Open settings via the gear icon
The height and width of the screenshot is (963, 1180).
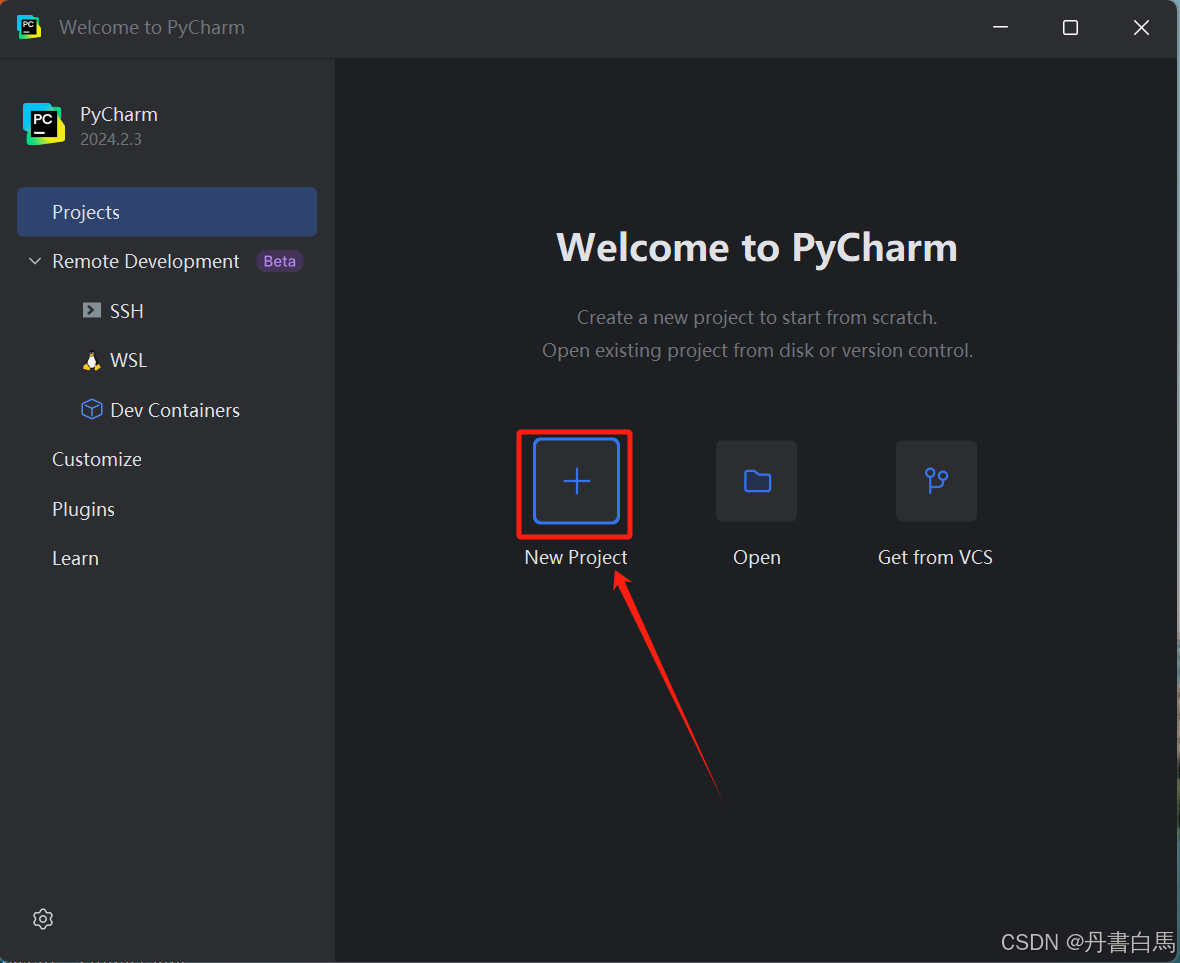pos(42,918)
